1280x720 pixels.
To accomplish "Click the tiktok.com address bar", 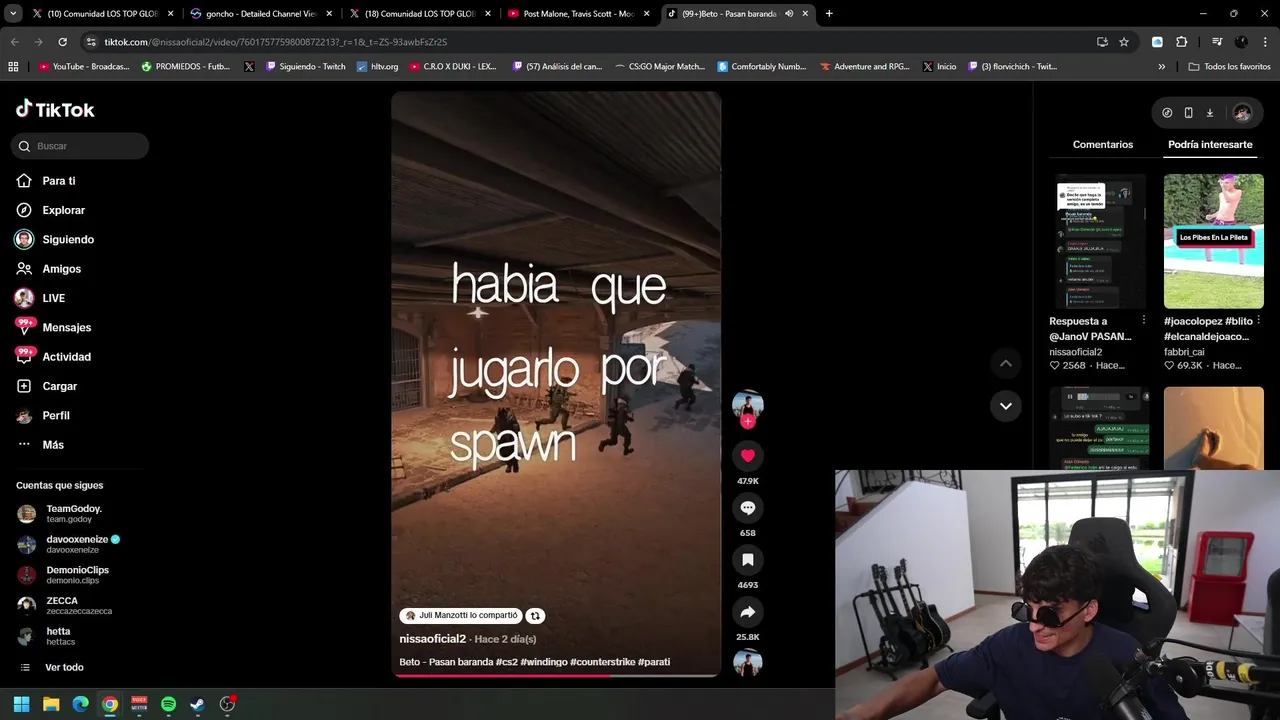I will [x=590, y=42].
